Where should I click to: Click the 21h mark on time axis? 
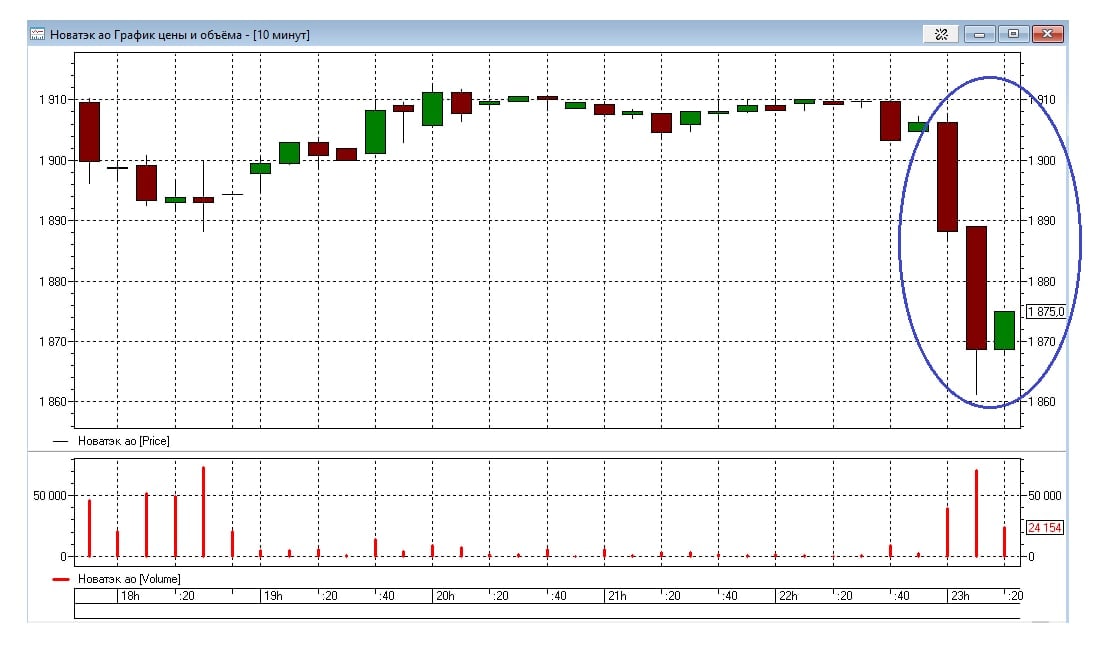[617, 596]
